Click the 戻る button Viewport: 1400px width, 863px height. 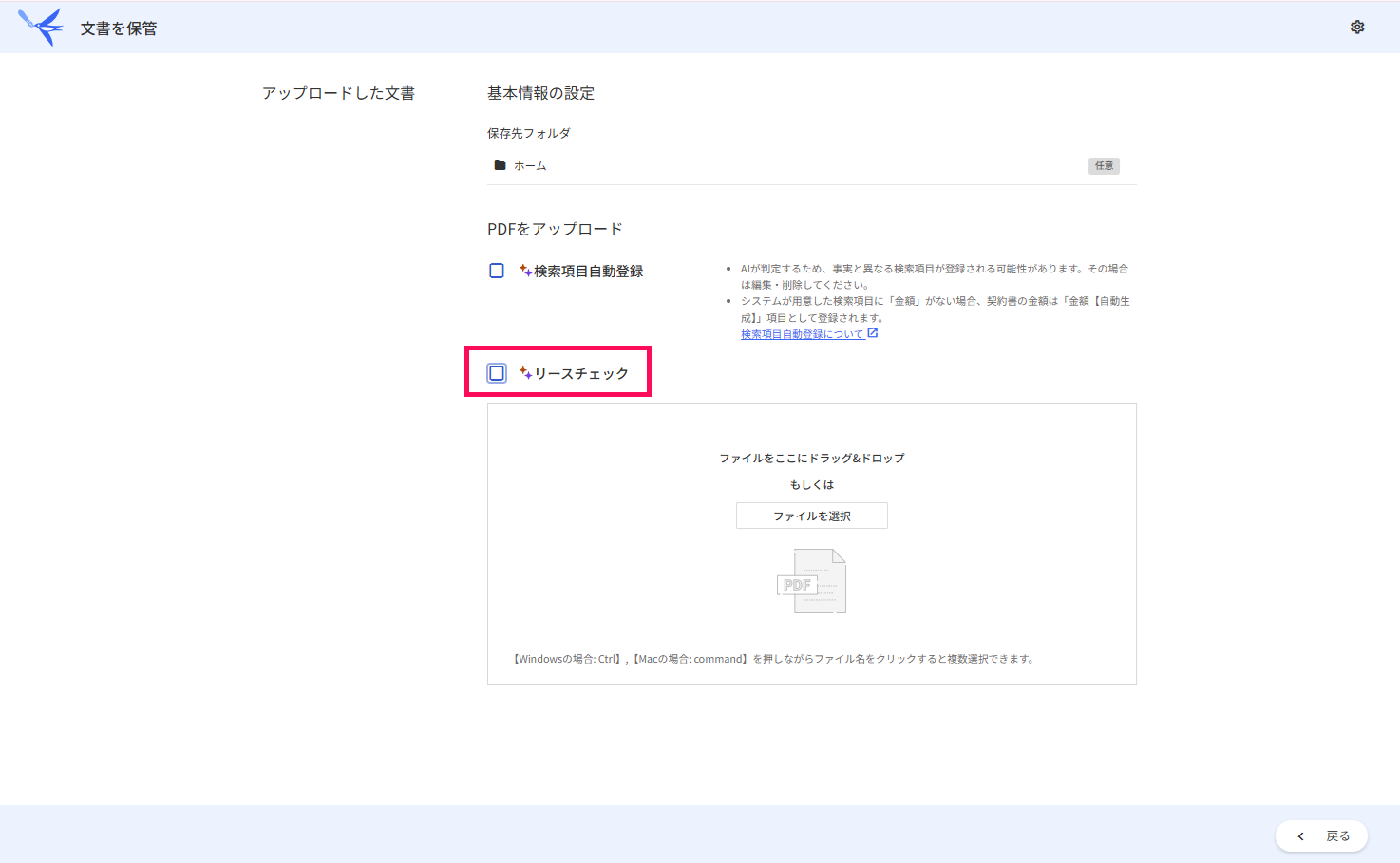1322,835
